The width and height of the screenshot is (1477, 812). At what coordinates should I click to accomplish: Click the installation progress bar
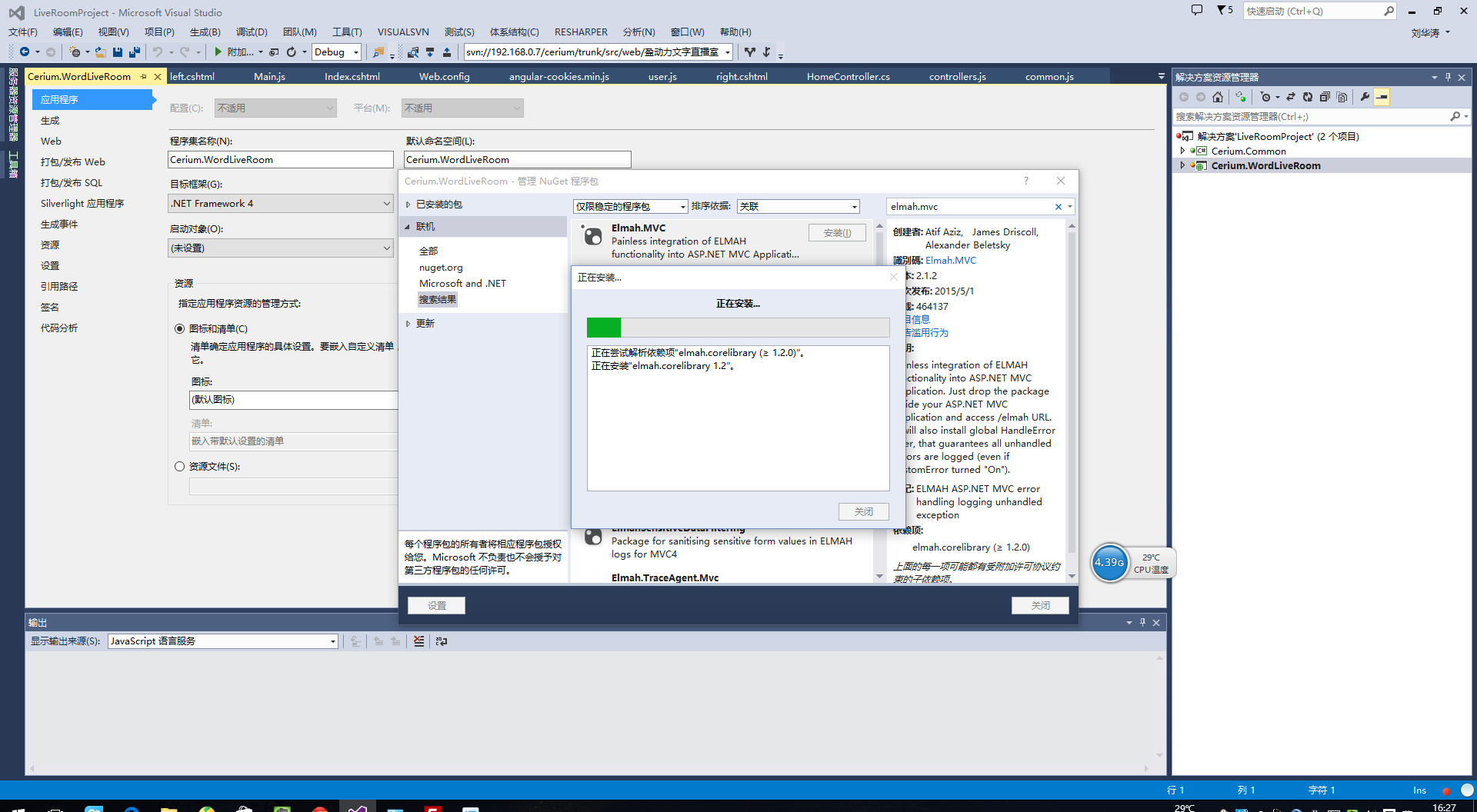tap(738, 328)
